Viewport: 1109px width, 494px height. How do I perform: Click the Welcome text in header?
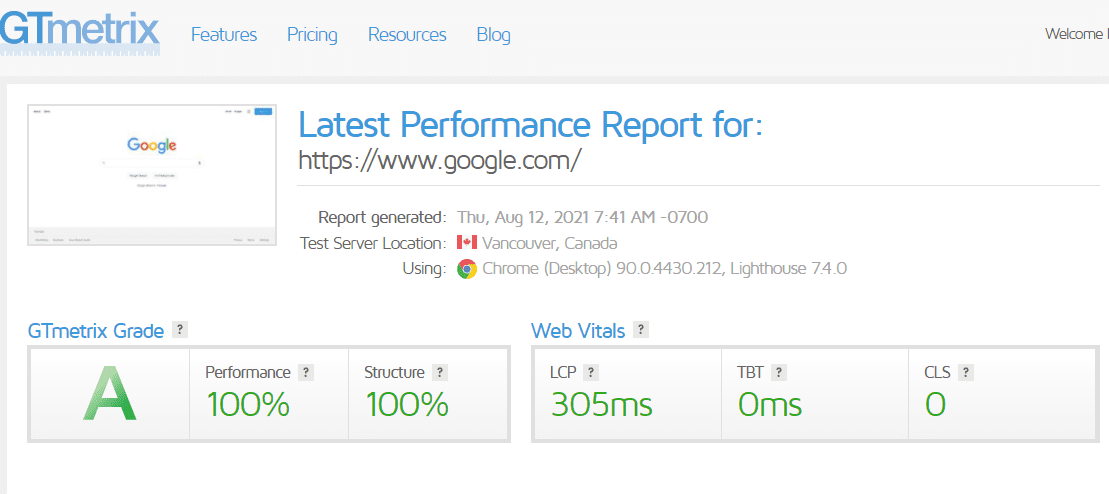pos(1076,34)
